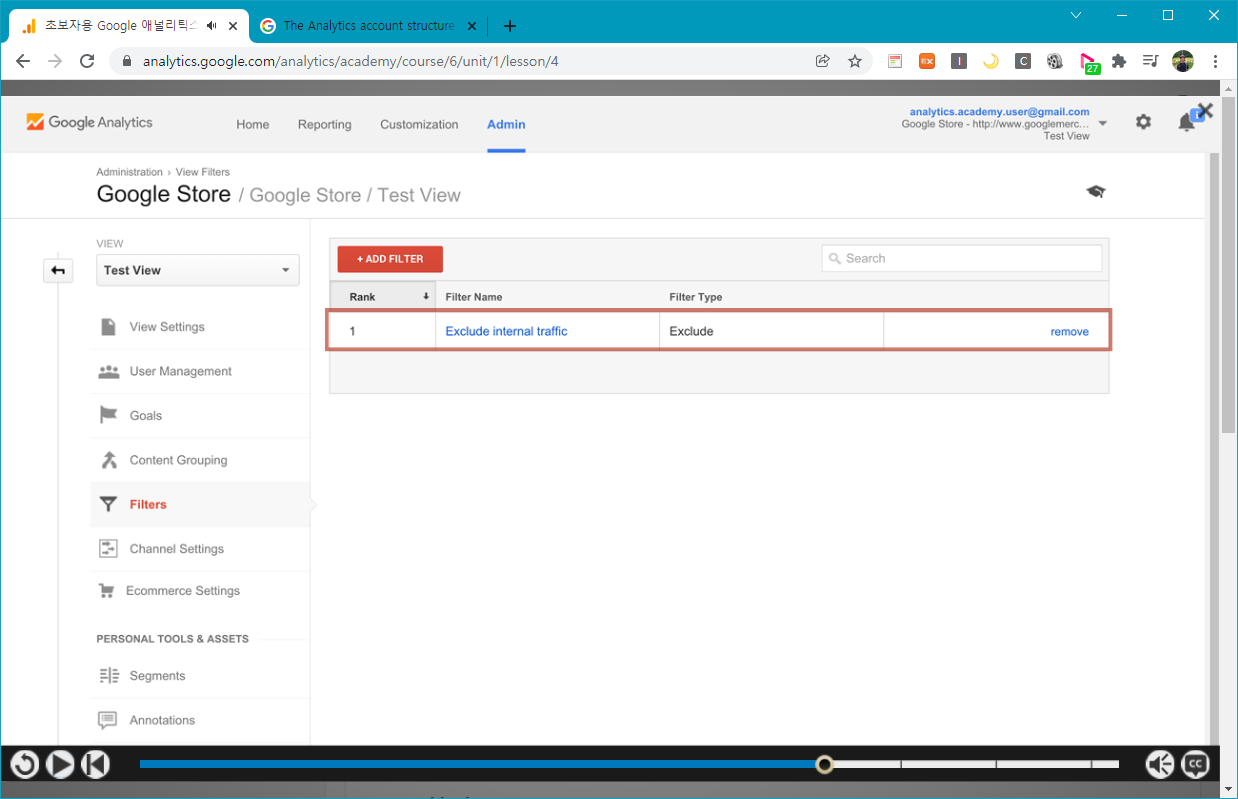Open the Extensions puzzle piece menu

tap(1119, 61)
